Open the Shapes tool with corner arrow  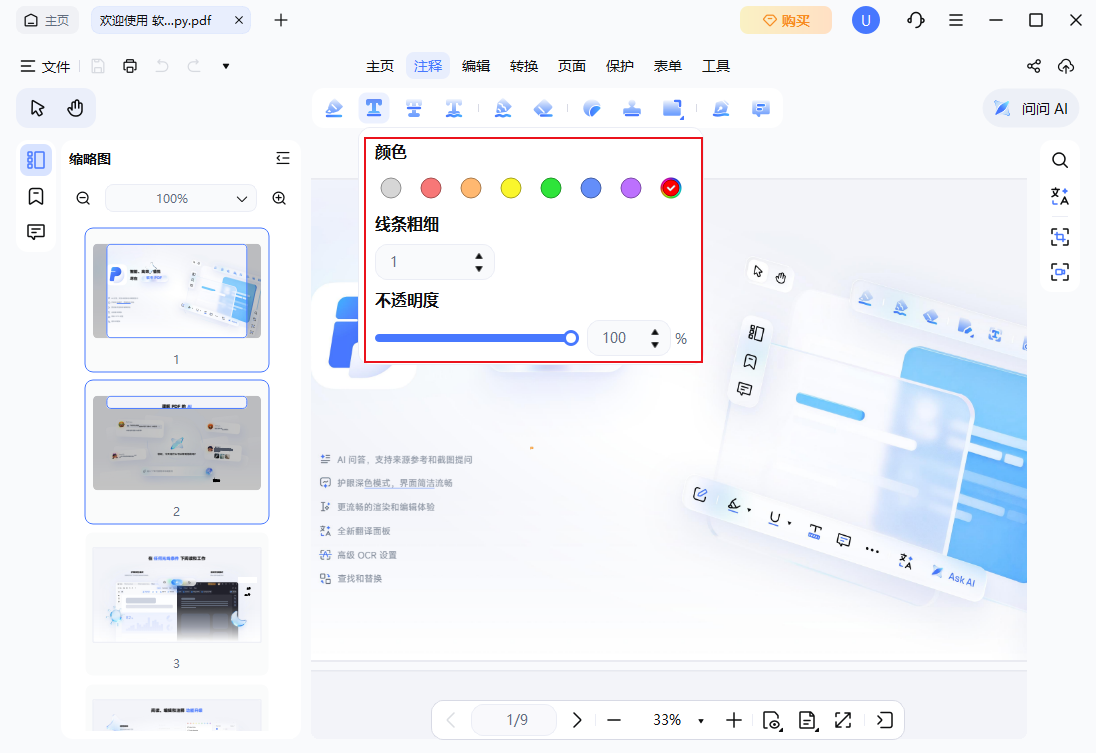pyautogui.click(x=672, y=108)
